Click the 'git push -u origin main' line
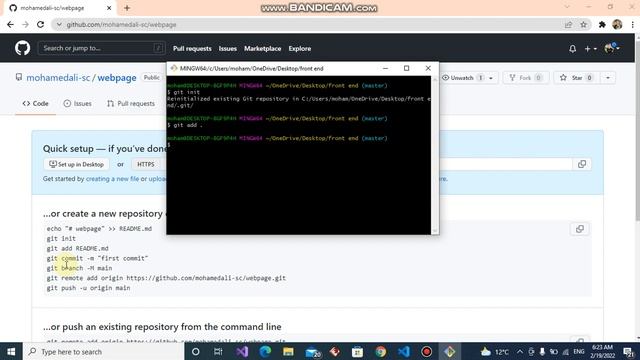Screen dimensions: 640x360 (88, 288)
